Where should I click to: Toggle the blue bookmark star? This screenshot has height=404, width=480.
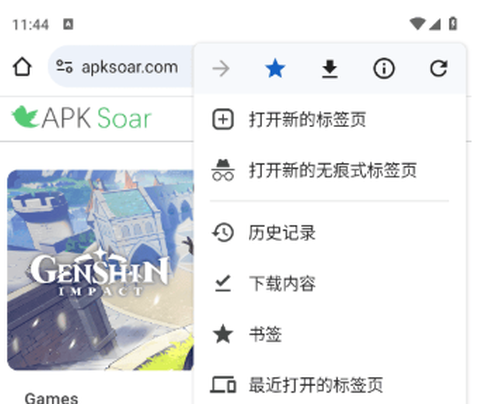coord(275,69)
